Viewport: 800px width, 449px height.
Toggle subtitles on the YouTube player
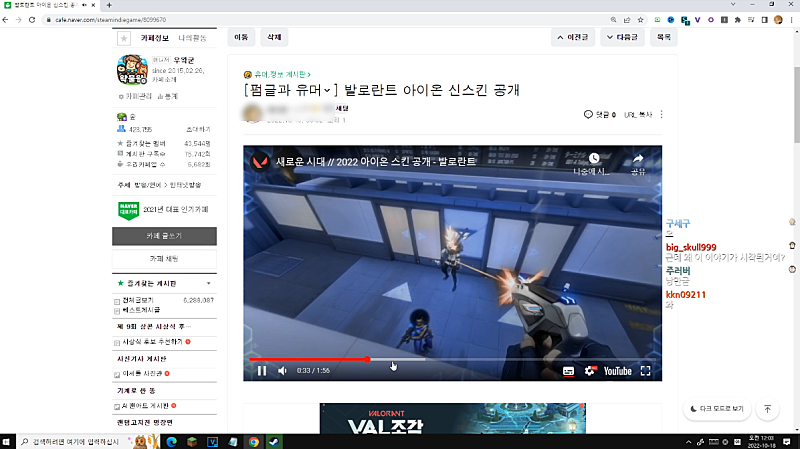pyautogui.click(x=568, y=371)
